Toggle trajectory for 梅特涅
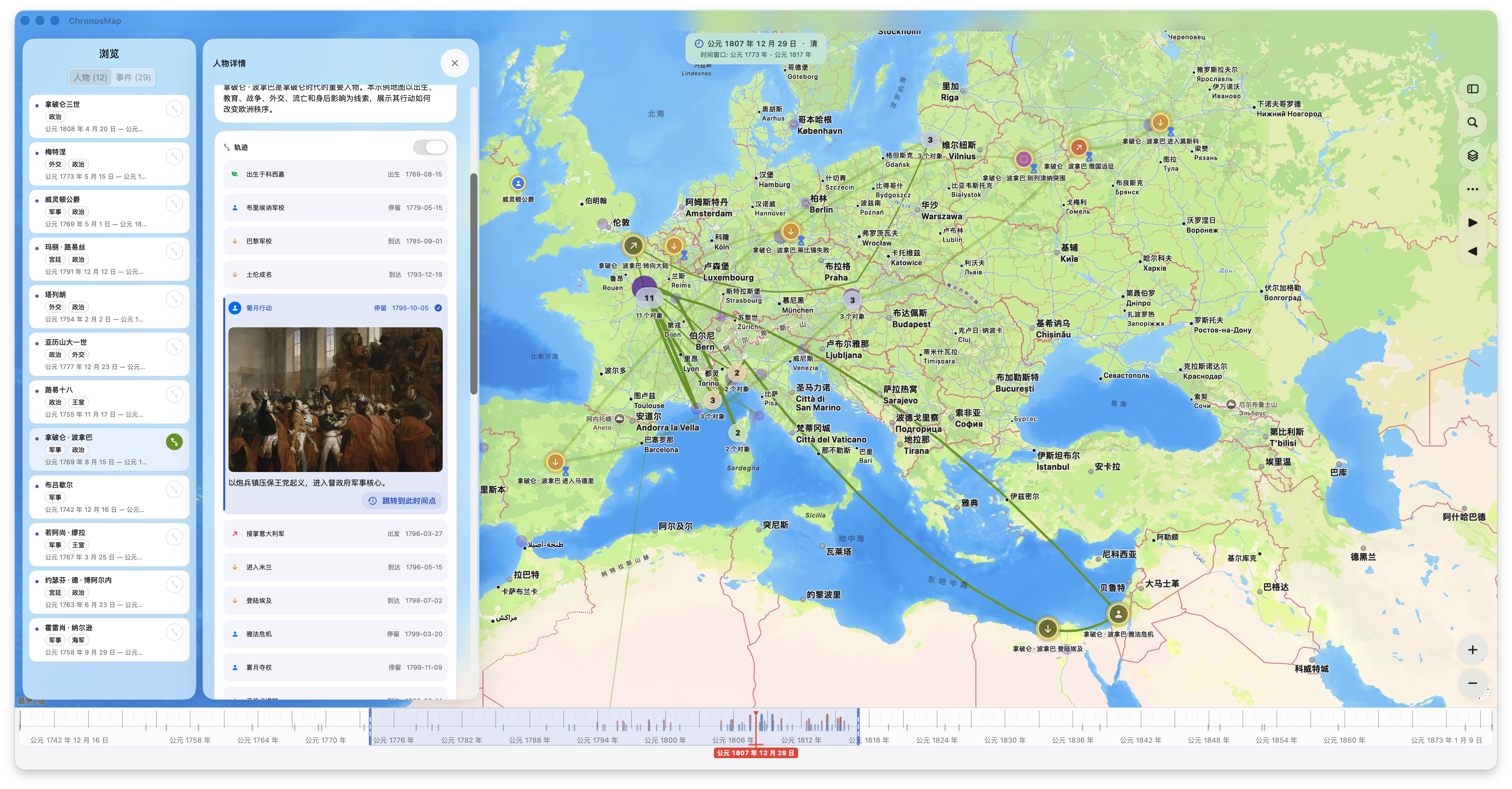The image size is (1512, 789). coord(174,156)
